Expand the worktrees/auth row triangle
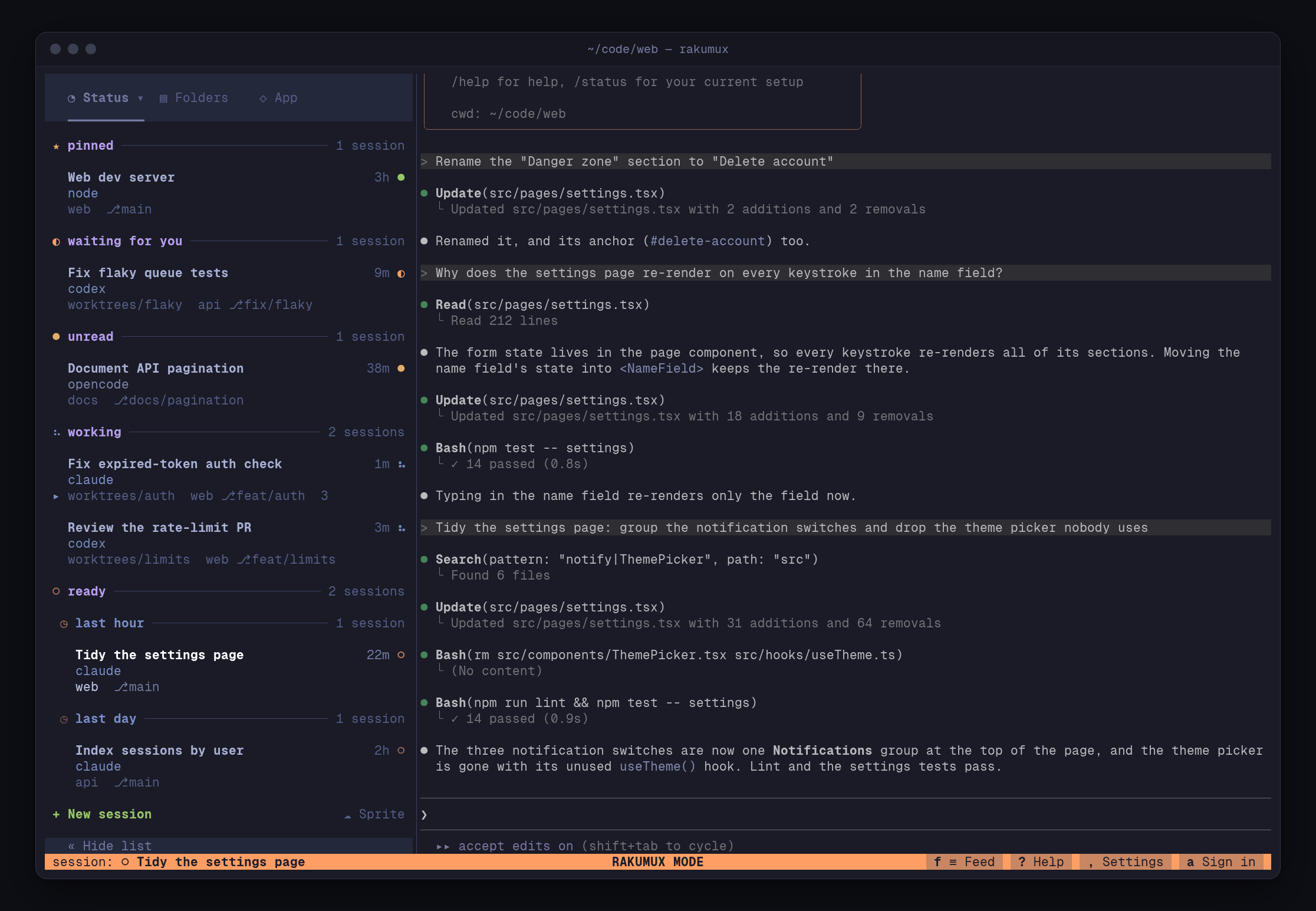The image size is (1316, 911). 56,496
